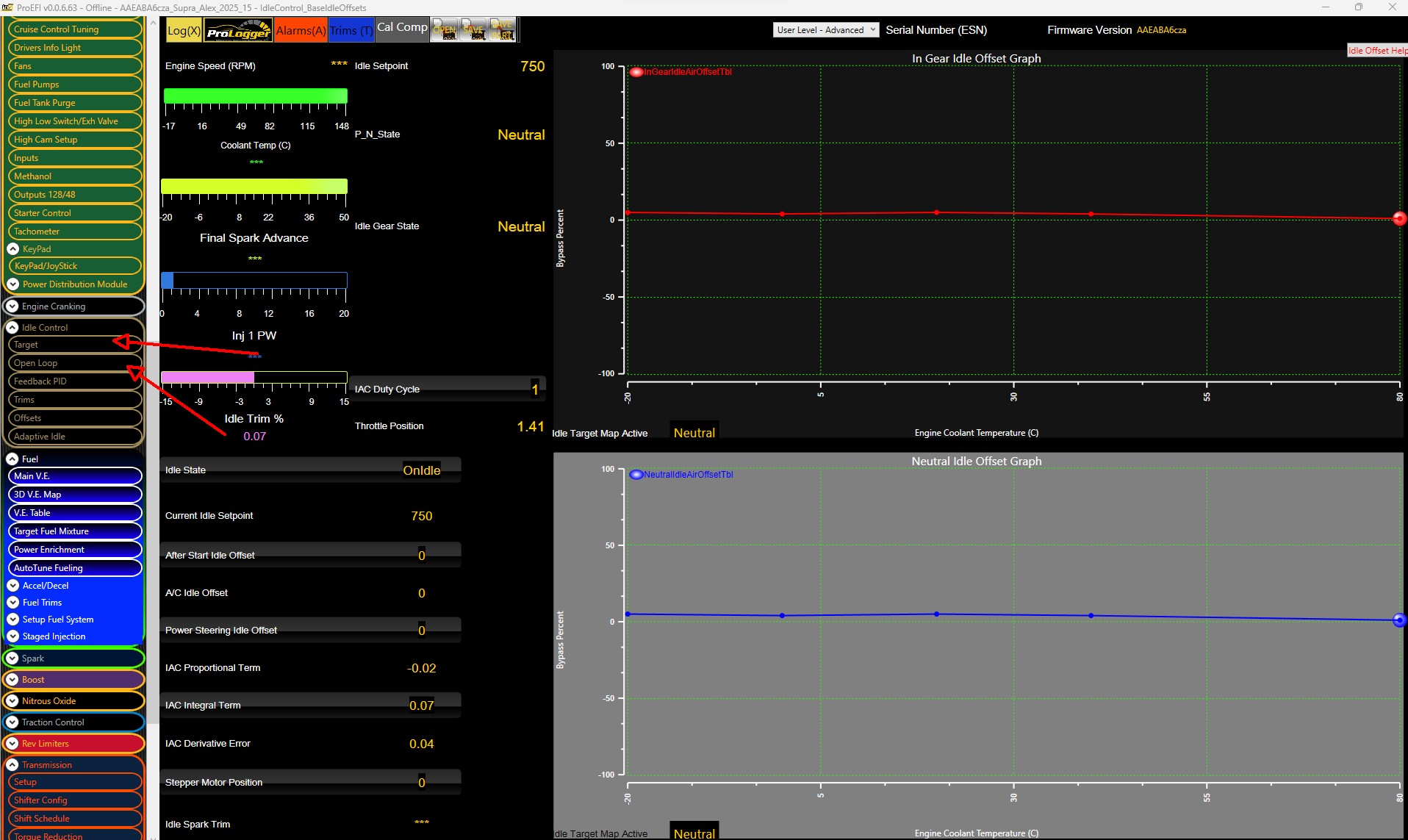The width and height of the screenshot is (1408, 840).
Task: Open the User Level dropdown
Action: (x=825, y=30)
